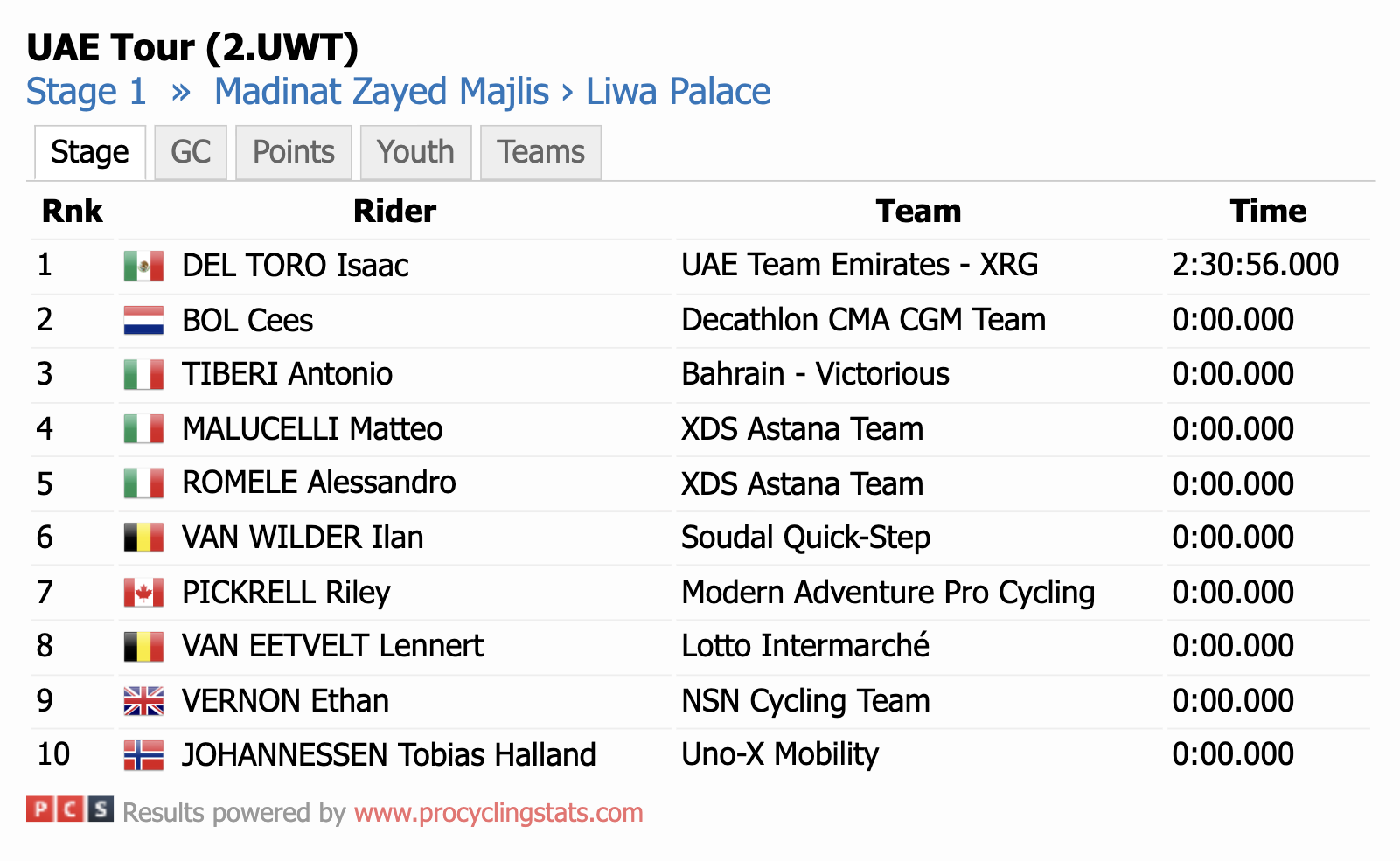Open the Stage 1 link
The image size is (1400, 861).
[87, 92]
